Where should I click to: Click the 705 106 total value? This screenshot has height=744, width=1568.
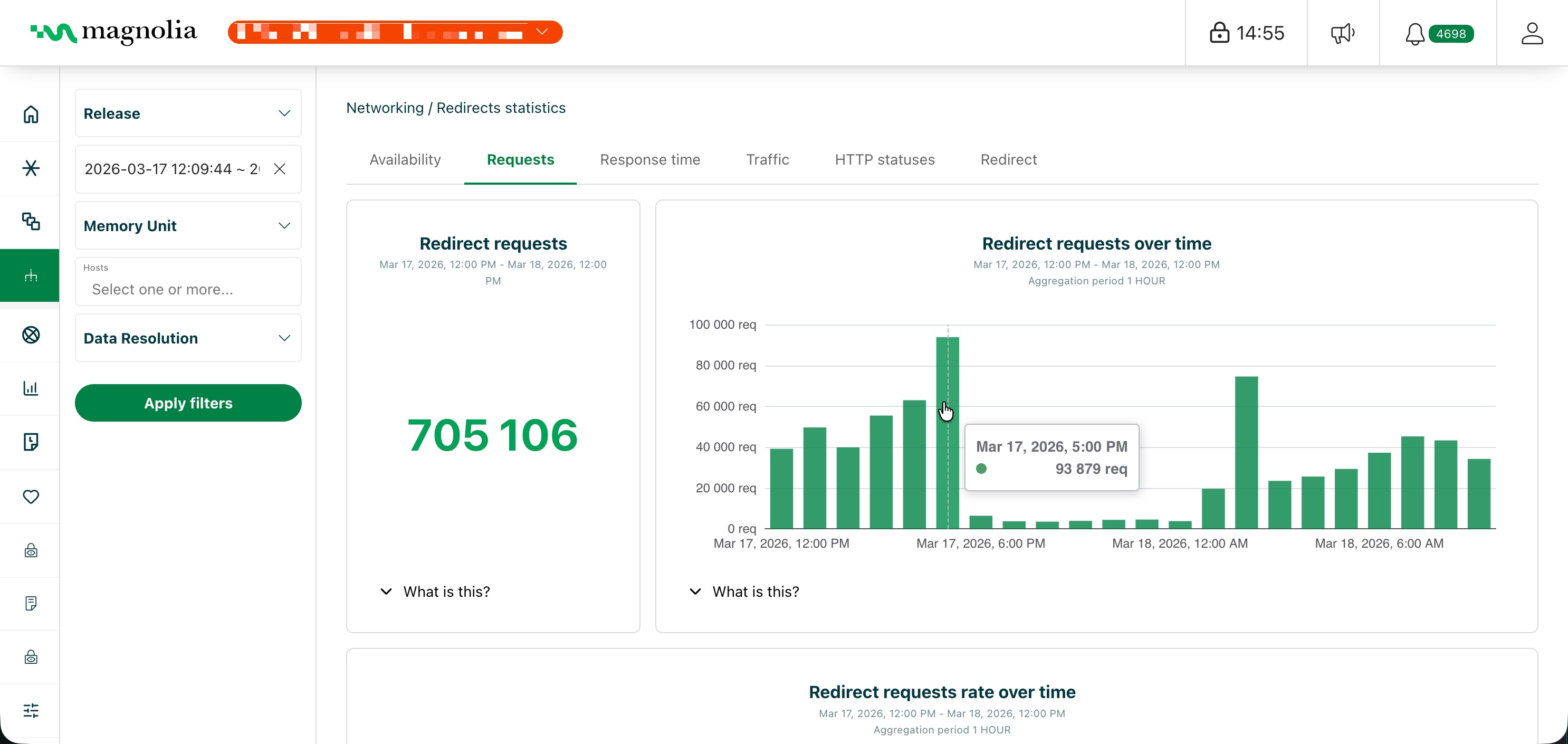pyautogui.click(x=492, y=435)
